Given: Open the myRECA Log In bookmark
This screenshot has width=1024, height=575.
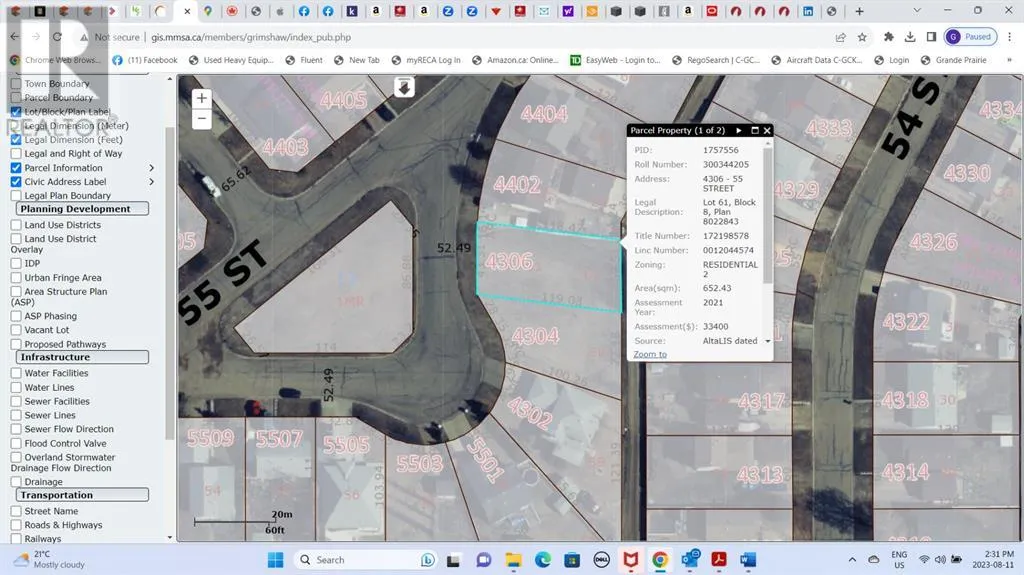Looking at the screenshot, I should point(426,60).
